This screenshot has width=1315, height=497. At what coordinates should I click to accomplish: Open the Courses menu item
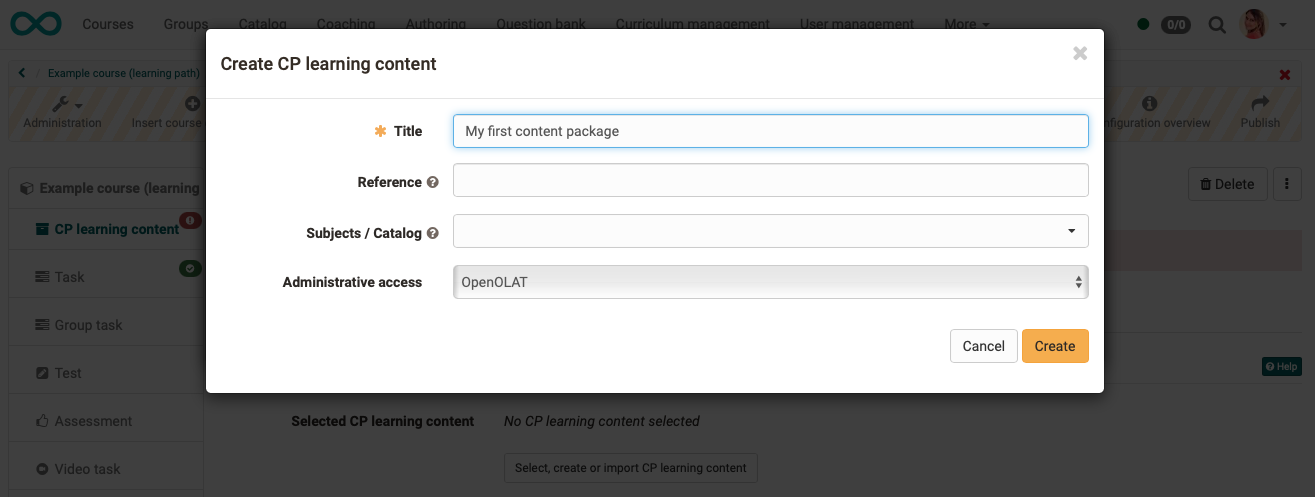coord(108,24)
